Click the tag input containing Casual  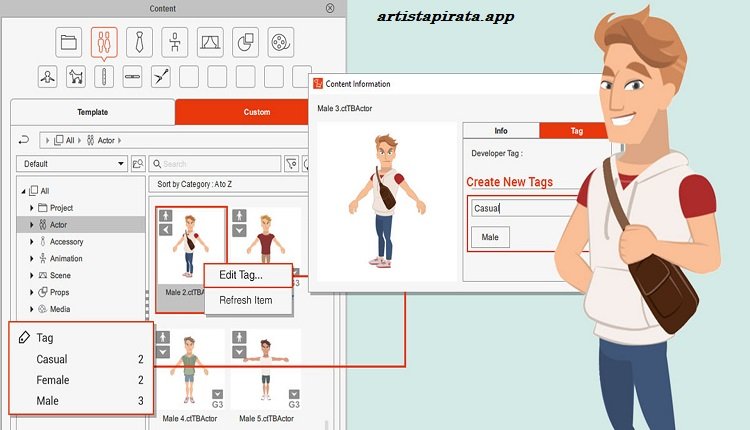(525, 208)
